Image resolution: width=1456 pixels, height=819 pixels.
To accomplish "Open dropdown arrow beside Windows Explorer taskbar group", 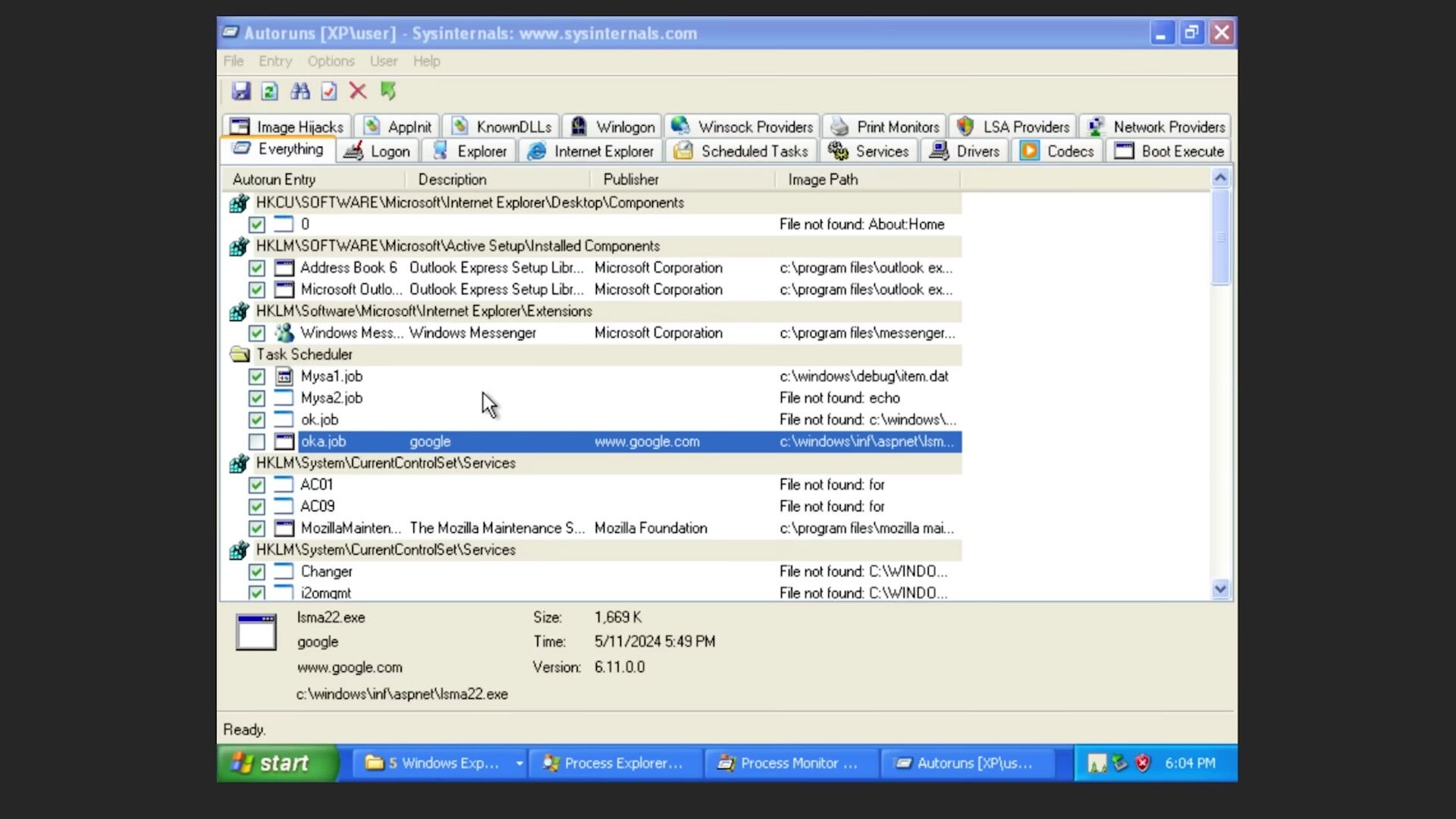I will (x=519, y=764).
